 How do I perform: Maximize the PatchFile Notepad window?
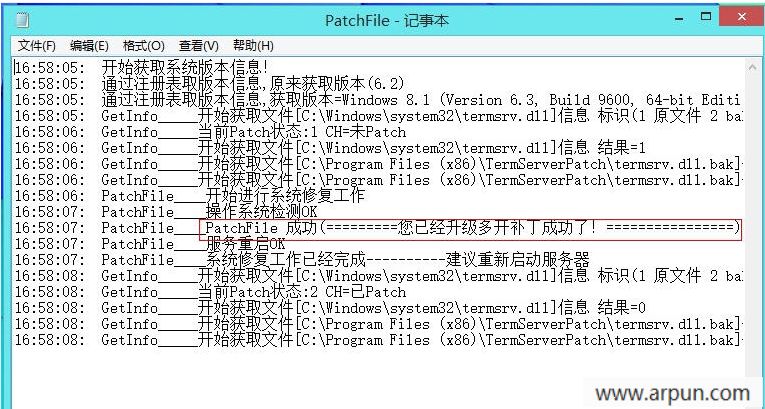coord(706,17)
